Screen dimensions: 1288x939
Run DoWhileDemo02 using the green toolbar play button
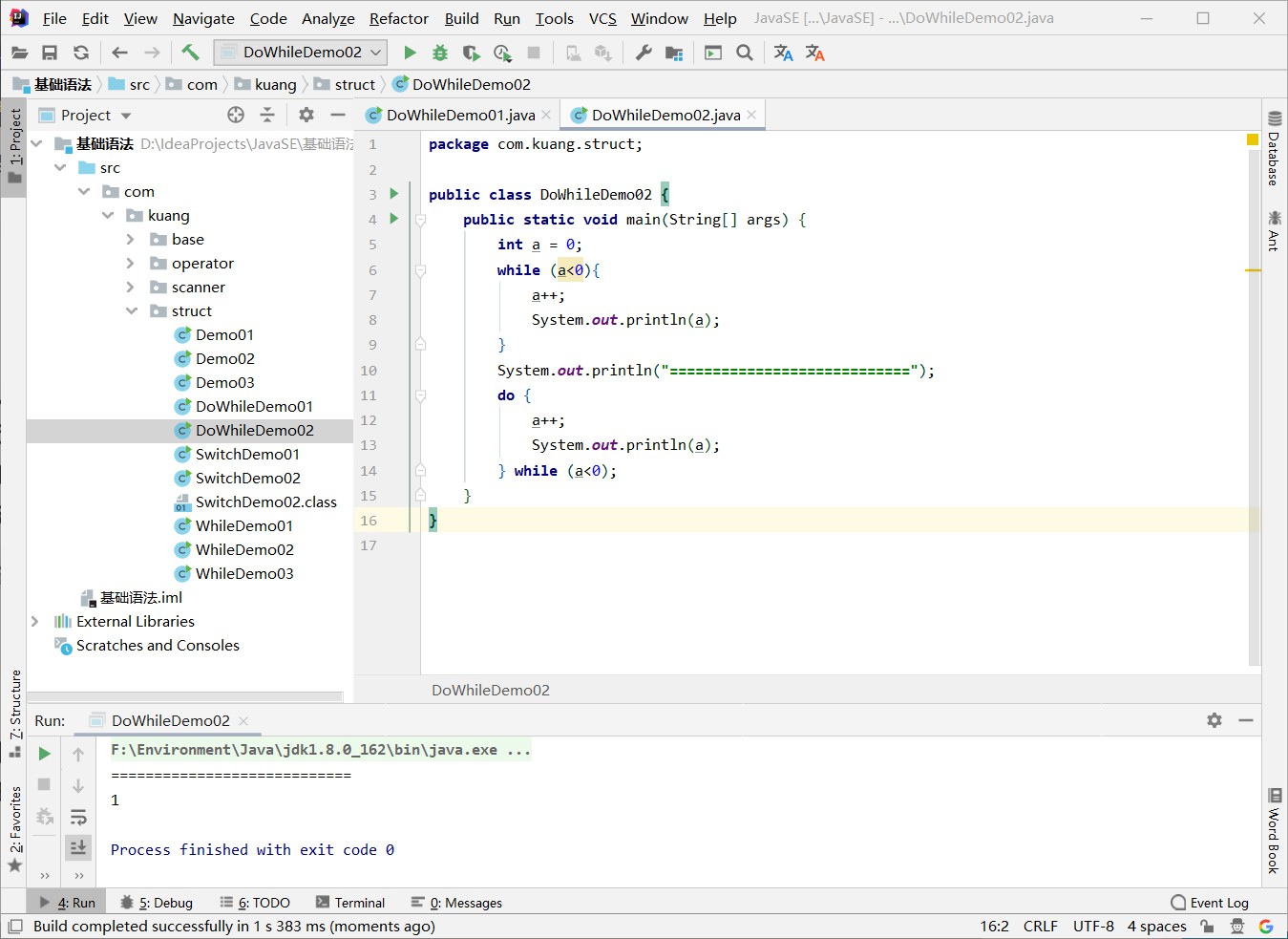[410, 53]
